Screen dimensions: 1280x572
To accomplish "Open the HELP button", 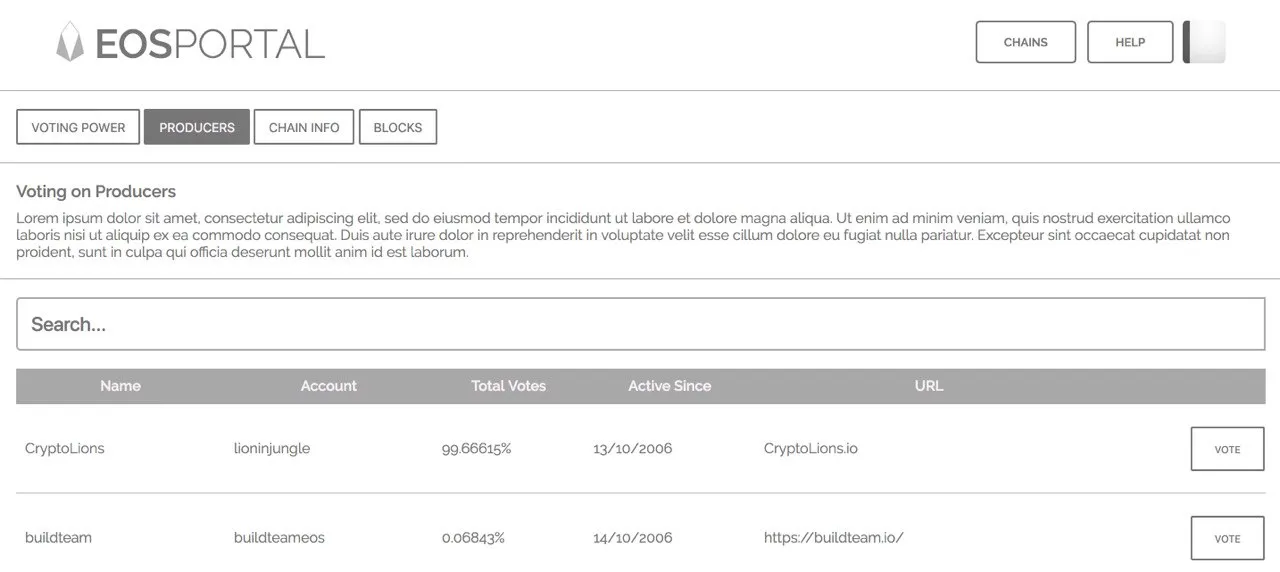I will tap(1130, 42).
